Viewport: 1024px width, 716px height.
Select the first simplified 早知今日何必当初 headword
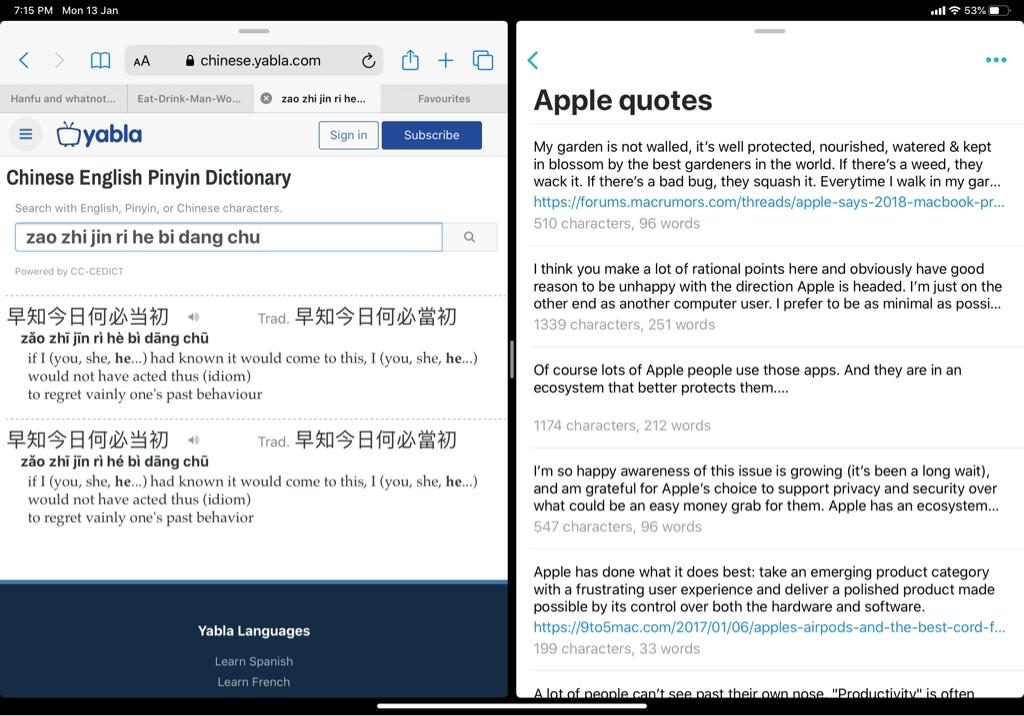[88, 317]
